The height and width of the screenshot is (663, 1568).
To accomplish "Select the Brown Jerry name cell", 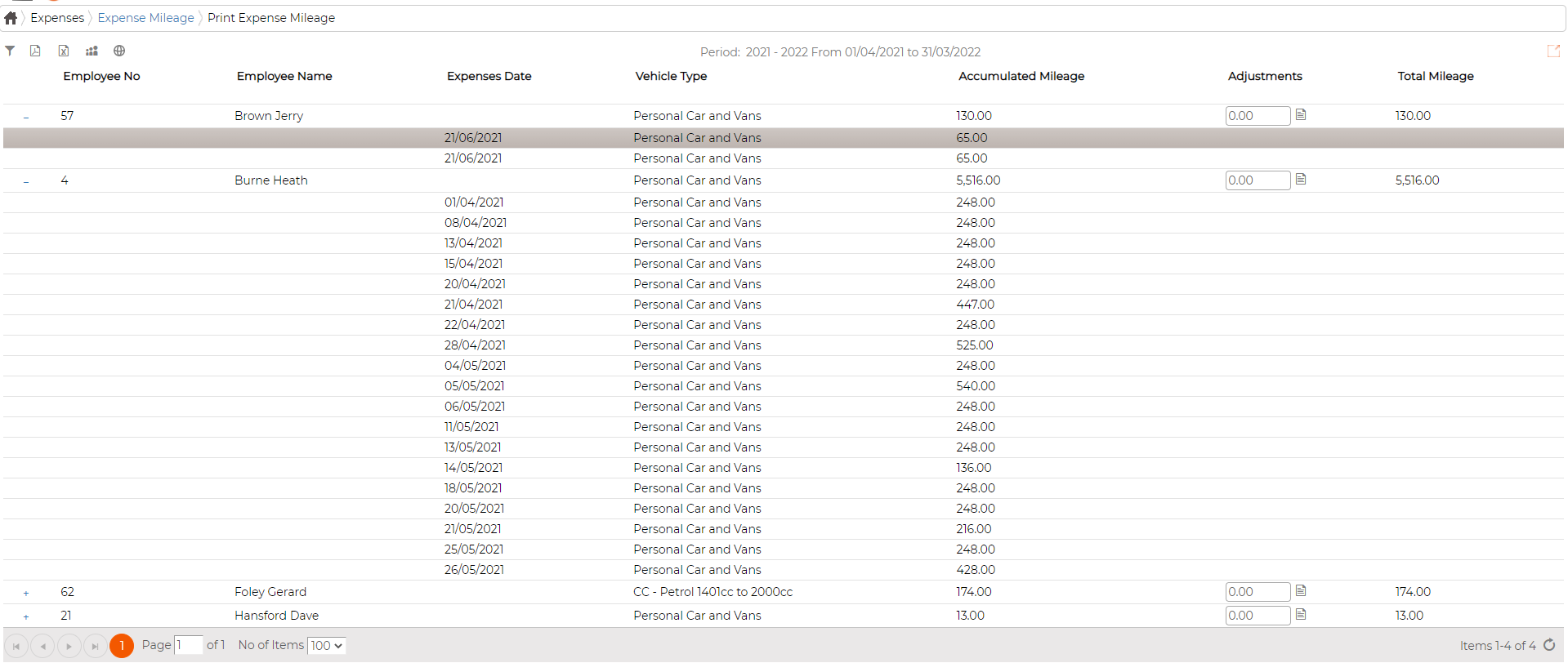I will coord(269,116).
